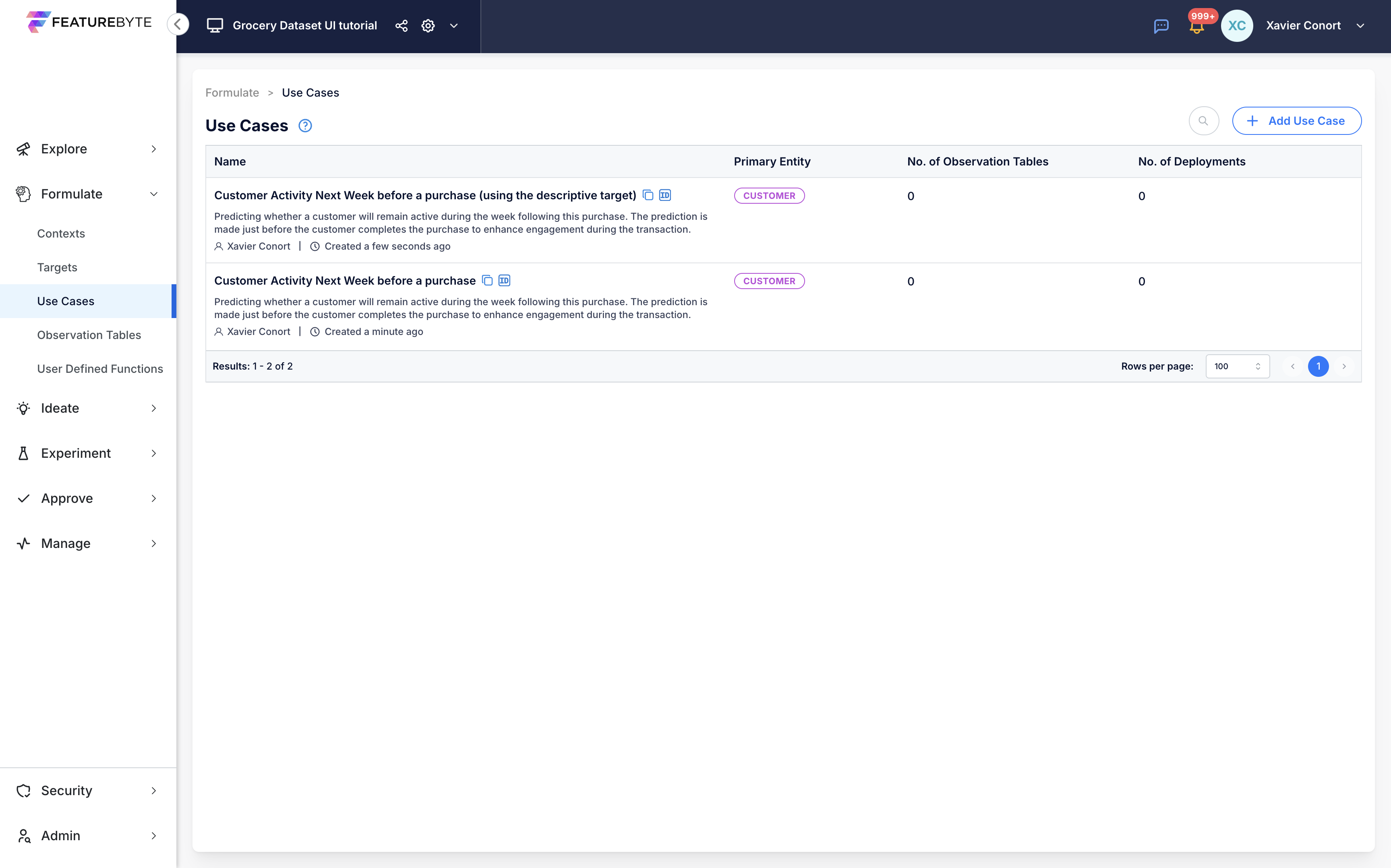This screenshot has width=1391, height=868.
Task: Open the chat messages icon
Action: click(x=1161, y=26)
